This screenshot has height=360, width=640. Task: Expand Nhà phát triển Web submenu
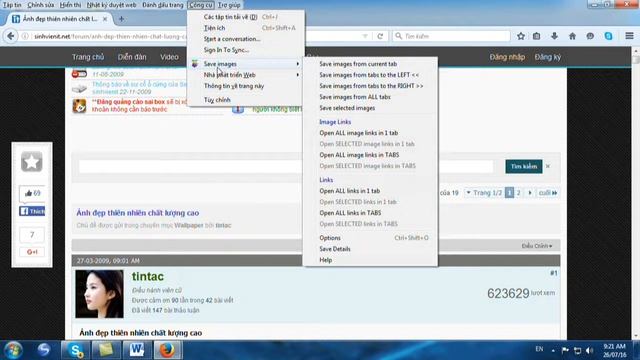coord(246,75)
